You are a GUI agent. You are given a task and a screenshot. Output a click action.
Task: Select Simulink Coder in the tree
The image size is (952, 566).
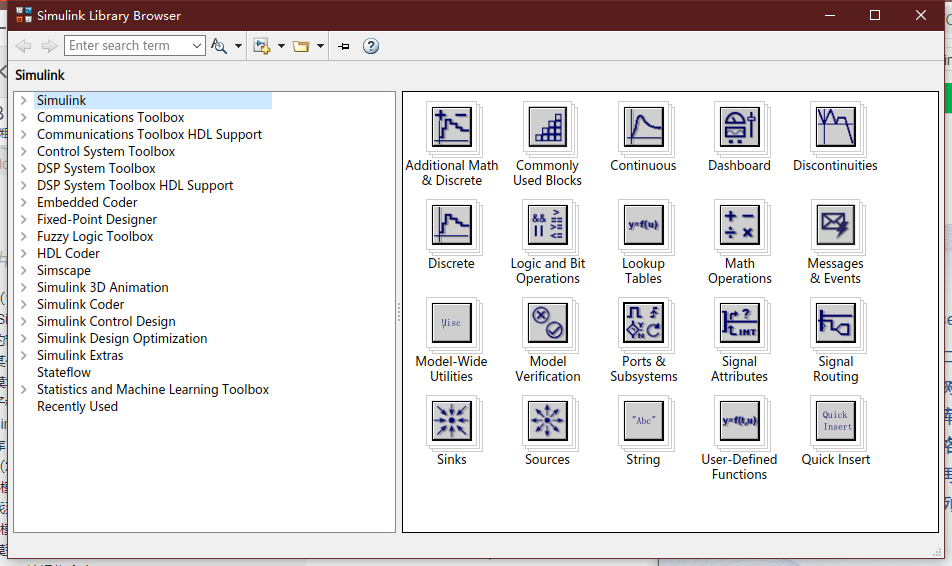80,304
